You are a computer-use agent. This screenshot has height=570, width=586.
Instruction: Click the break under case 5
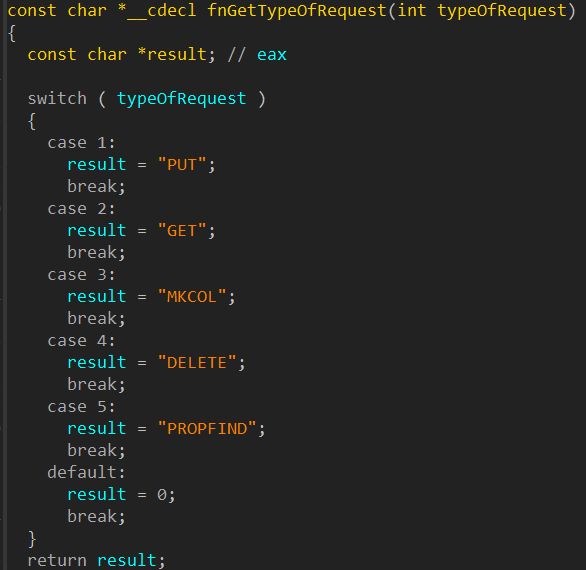(96, 450)
